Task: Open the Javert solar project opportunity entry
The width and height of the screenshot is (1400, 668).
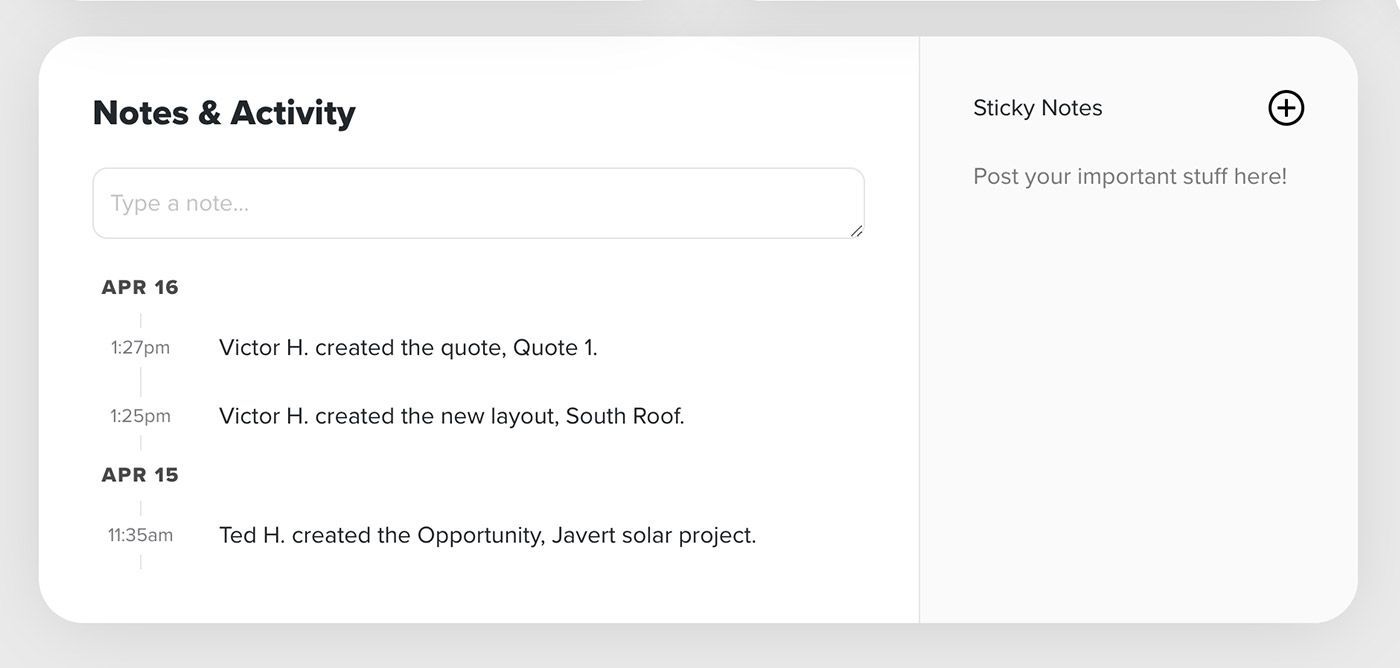Action: 488,535
